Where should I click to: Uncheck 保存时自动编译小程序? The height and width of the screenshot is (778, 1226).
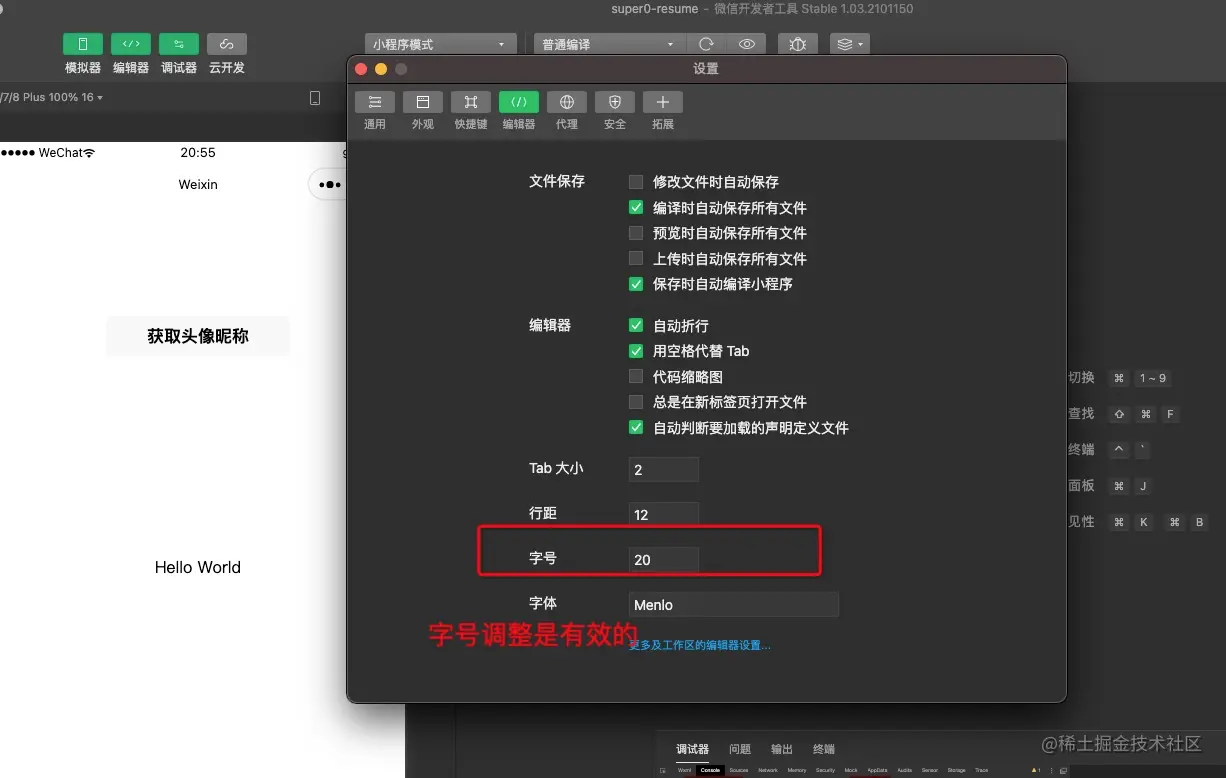pos(636,284)
